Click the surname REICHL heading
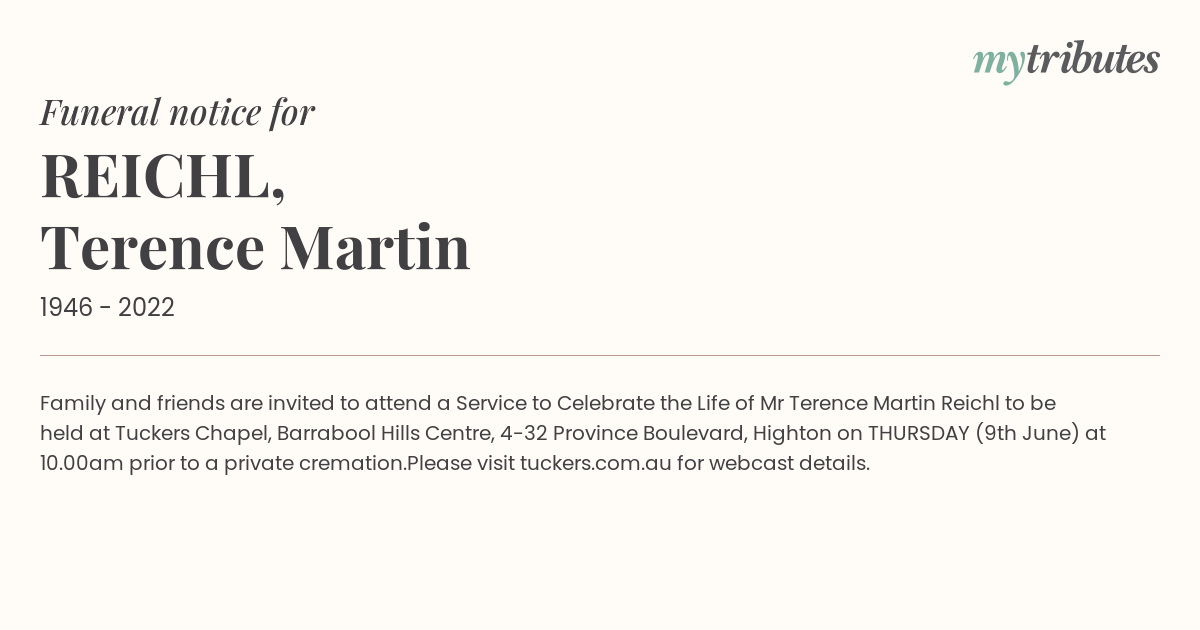1200x630 pixels. point(163,176)
